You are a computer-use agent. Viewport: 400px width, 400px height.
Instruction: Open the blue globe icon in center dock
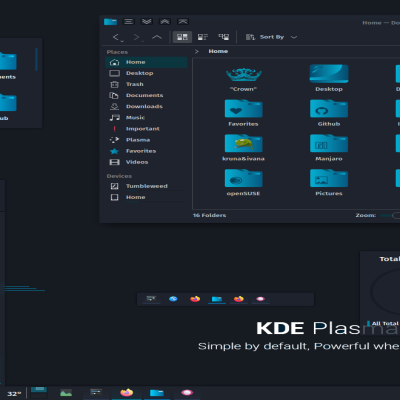pos(173,299)
